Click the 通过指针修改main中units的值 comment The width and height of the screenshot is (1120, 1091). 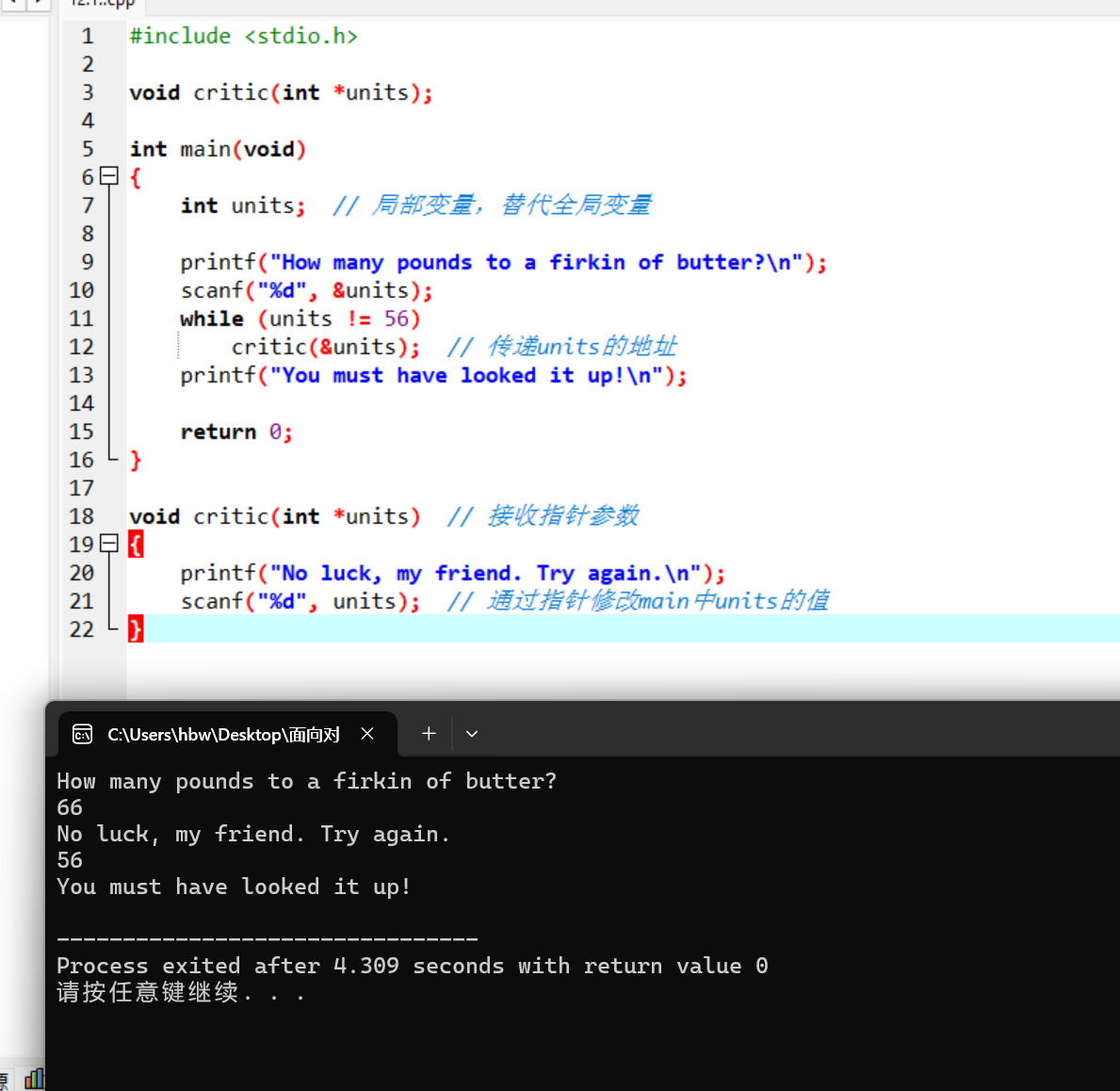[638, 601]
